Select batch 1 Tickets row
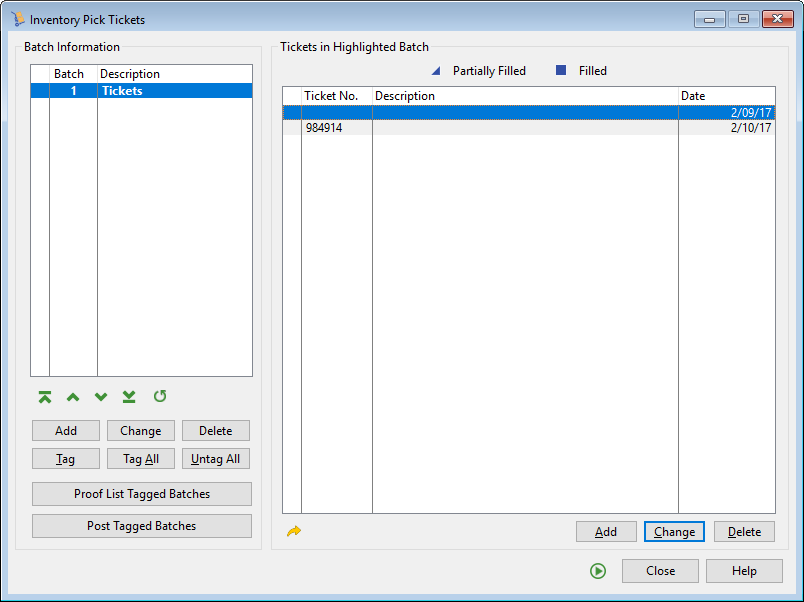Screen dimensions: 804x602 point(141,91)
